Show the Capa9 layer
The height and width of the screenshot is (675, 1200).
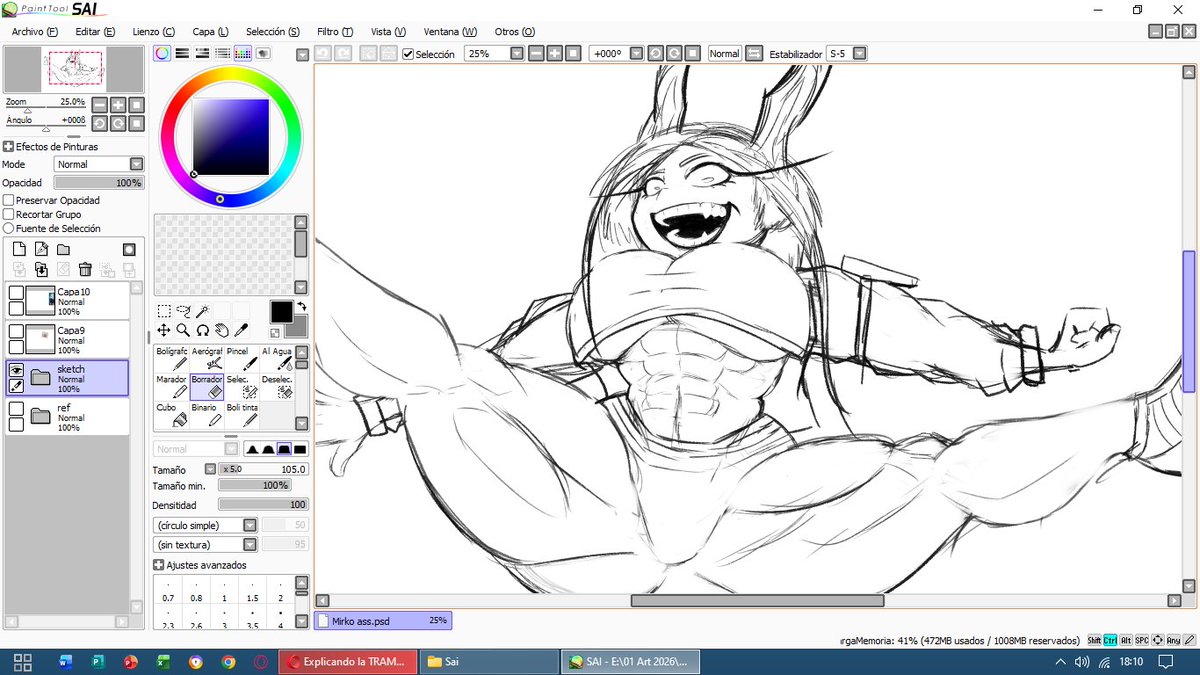click(16, 331)
